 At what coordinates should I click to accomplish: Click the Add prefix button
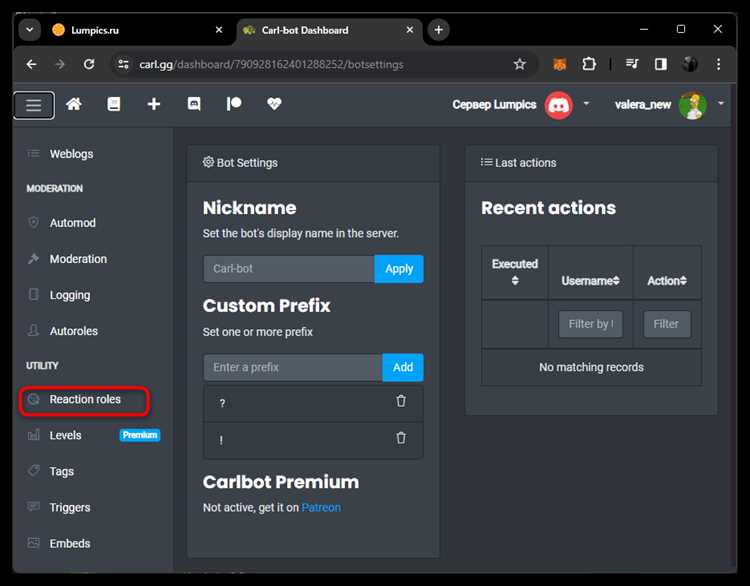click(403, 367)
